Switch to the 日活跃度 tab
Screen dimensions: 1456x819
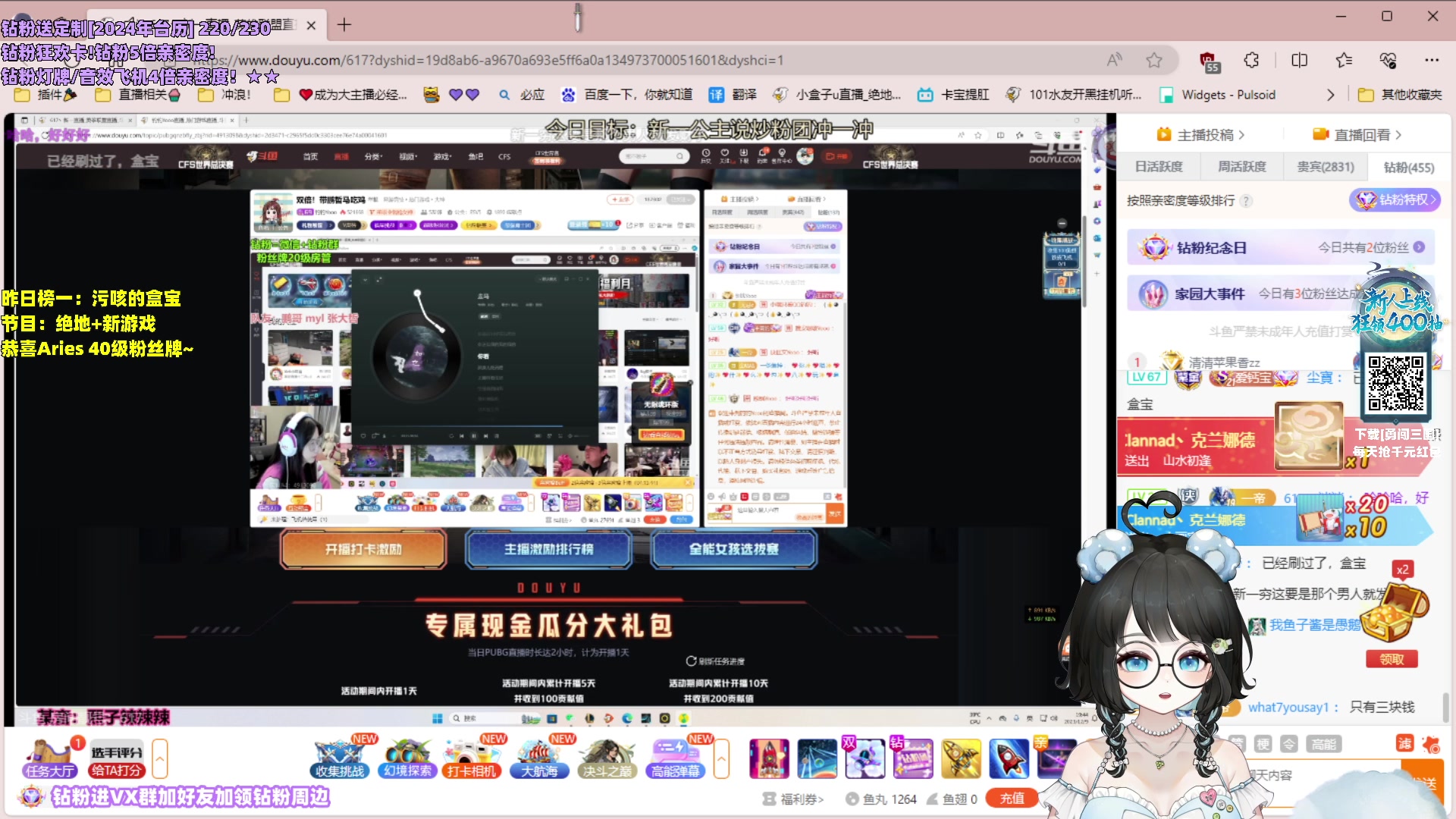tap(1159, 166)
